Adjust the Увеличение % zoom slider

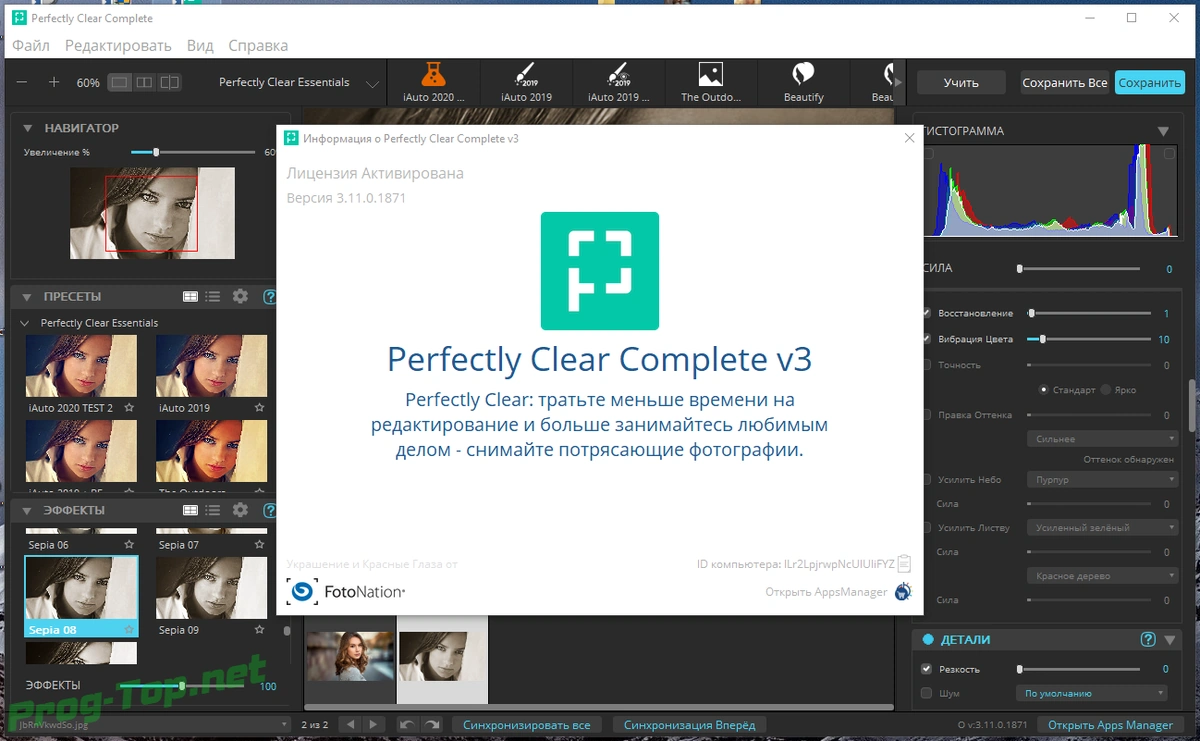pyautogui.click(x=193, y=152)
